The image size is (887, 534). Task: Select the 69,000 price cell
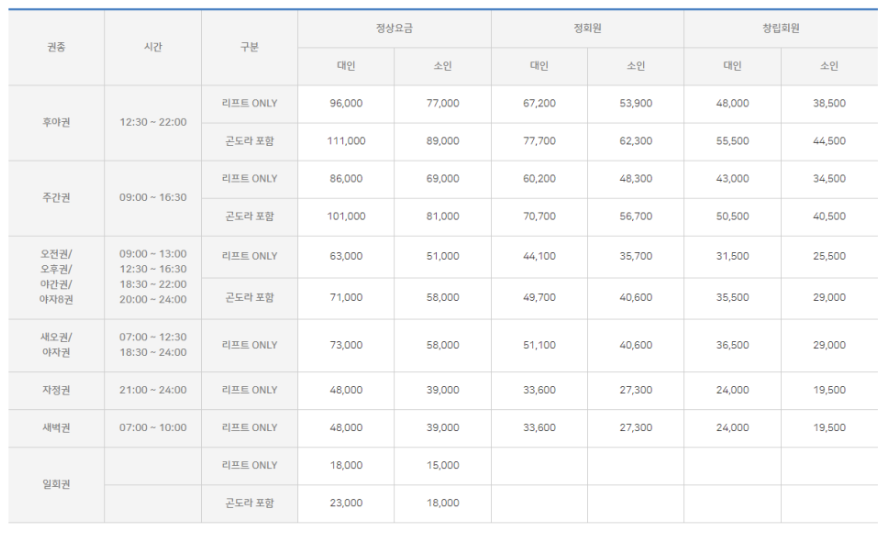442,179
